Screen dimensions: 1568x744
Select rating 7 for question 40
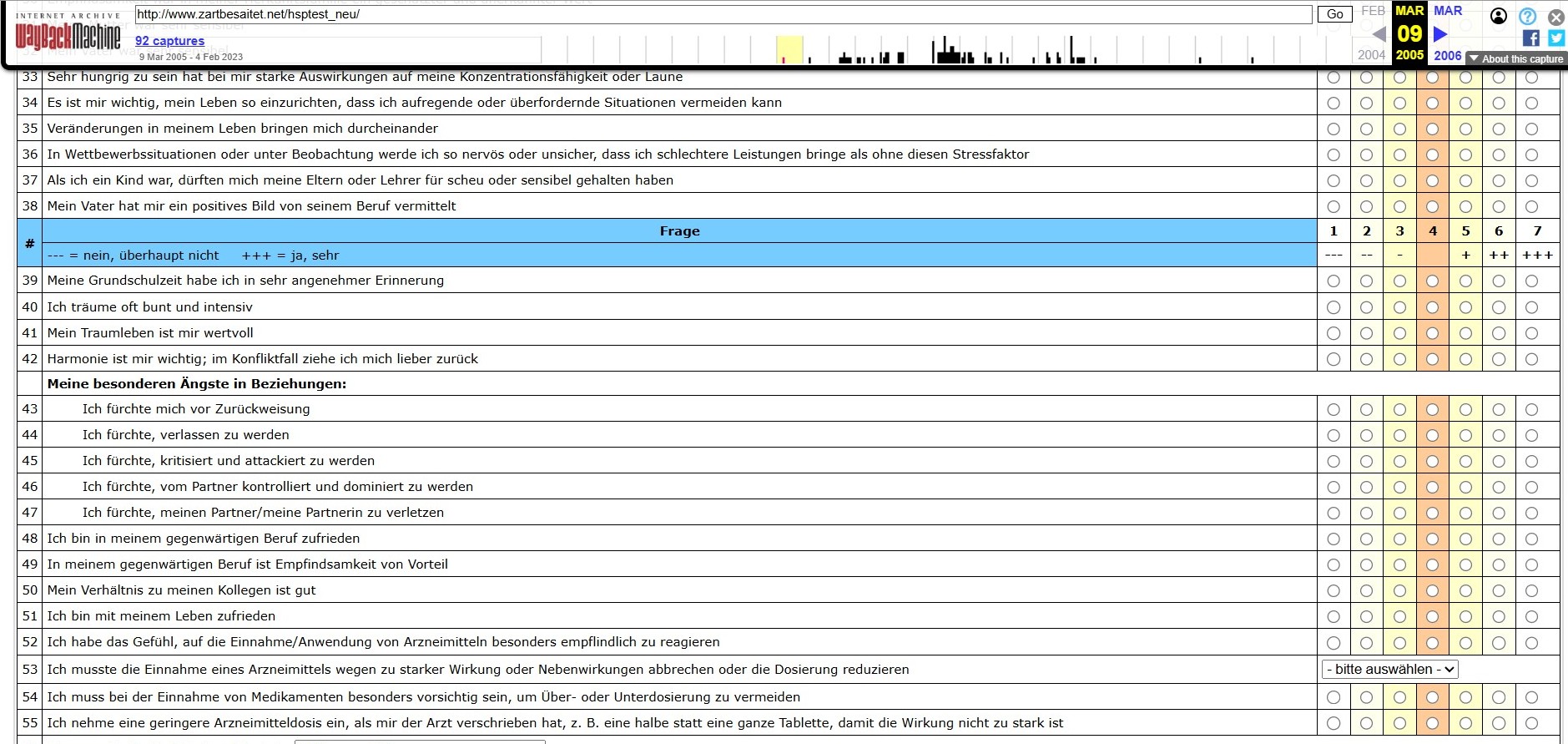tap(1531, 307)
